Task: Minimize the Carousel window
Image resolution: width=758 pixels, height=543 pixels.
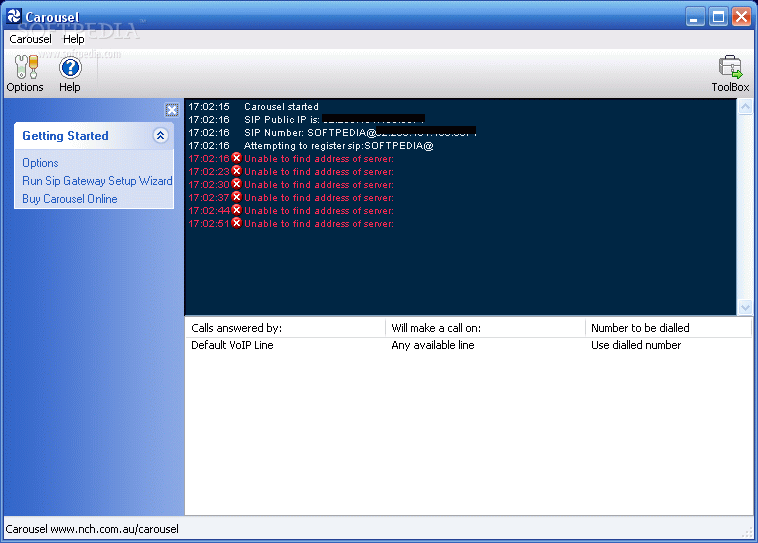Action: 695,17
